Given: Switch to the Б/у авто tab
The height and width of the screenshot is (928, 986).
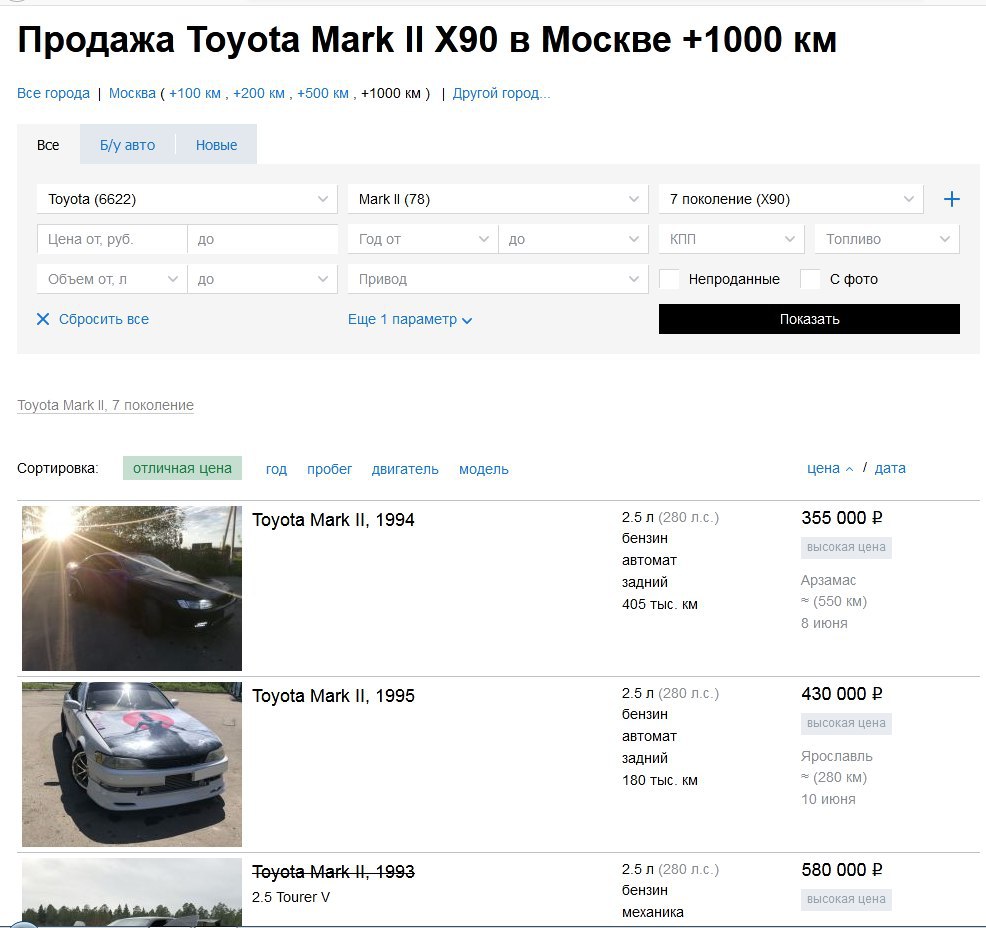Looking at the screenshot, I should tap(128, 145).
